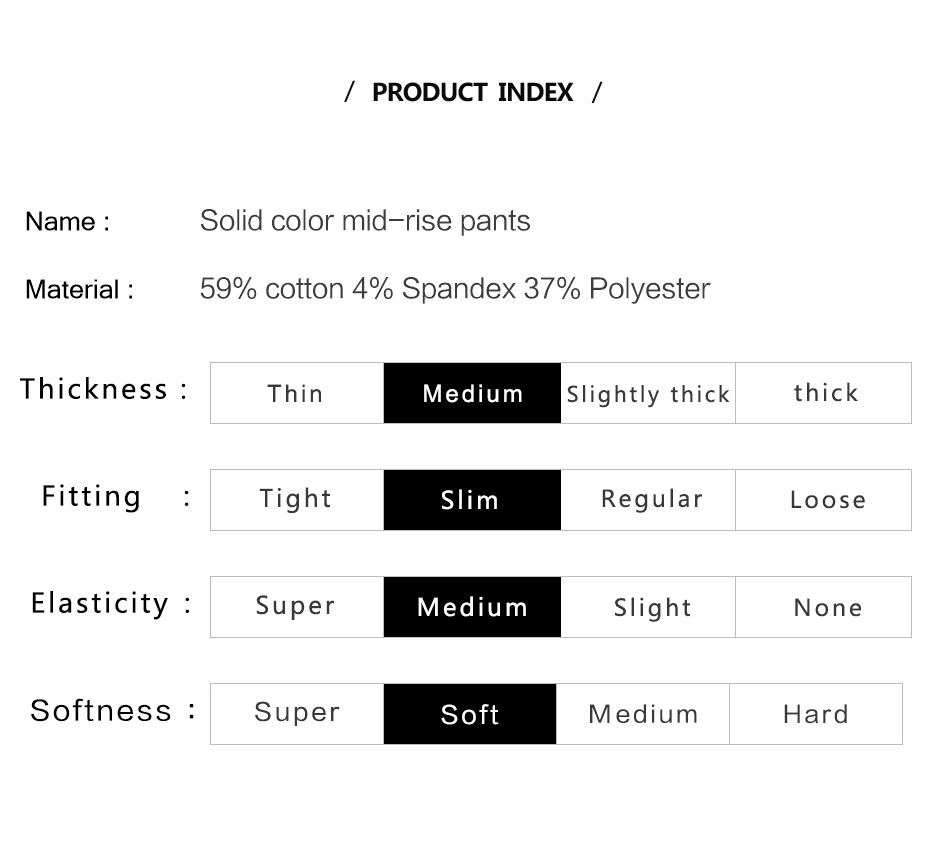Select Super in the Elasticity row
The width and height of the screenshot is (930, 856).
(x=297, y=607)
